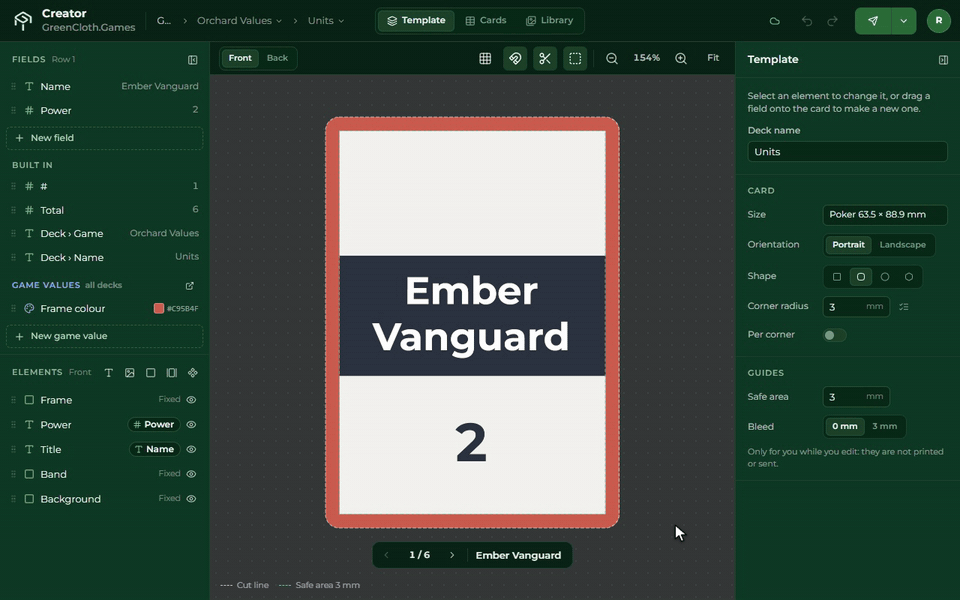The height and width of the screenshot is (600, 960).
Task: Click the Name field binding chip
Action: [154, 449]
